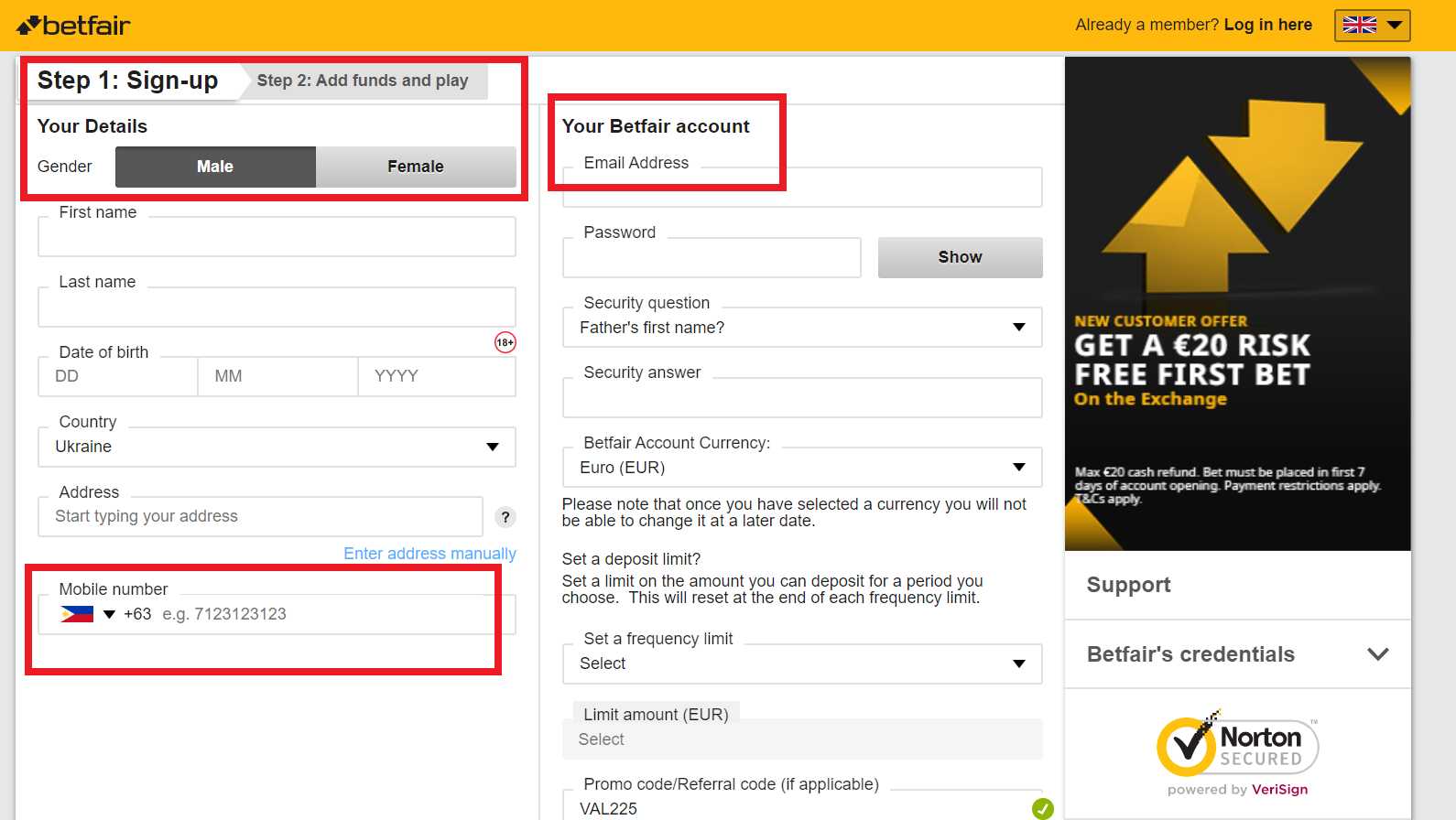Click the YYYY year of birth field
1456x820 pixels.
pos(437,376)
